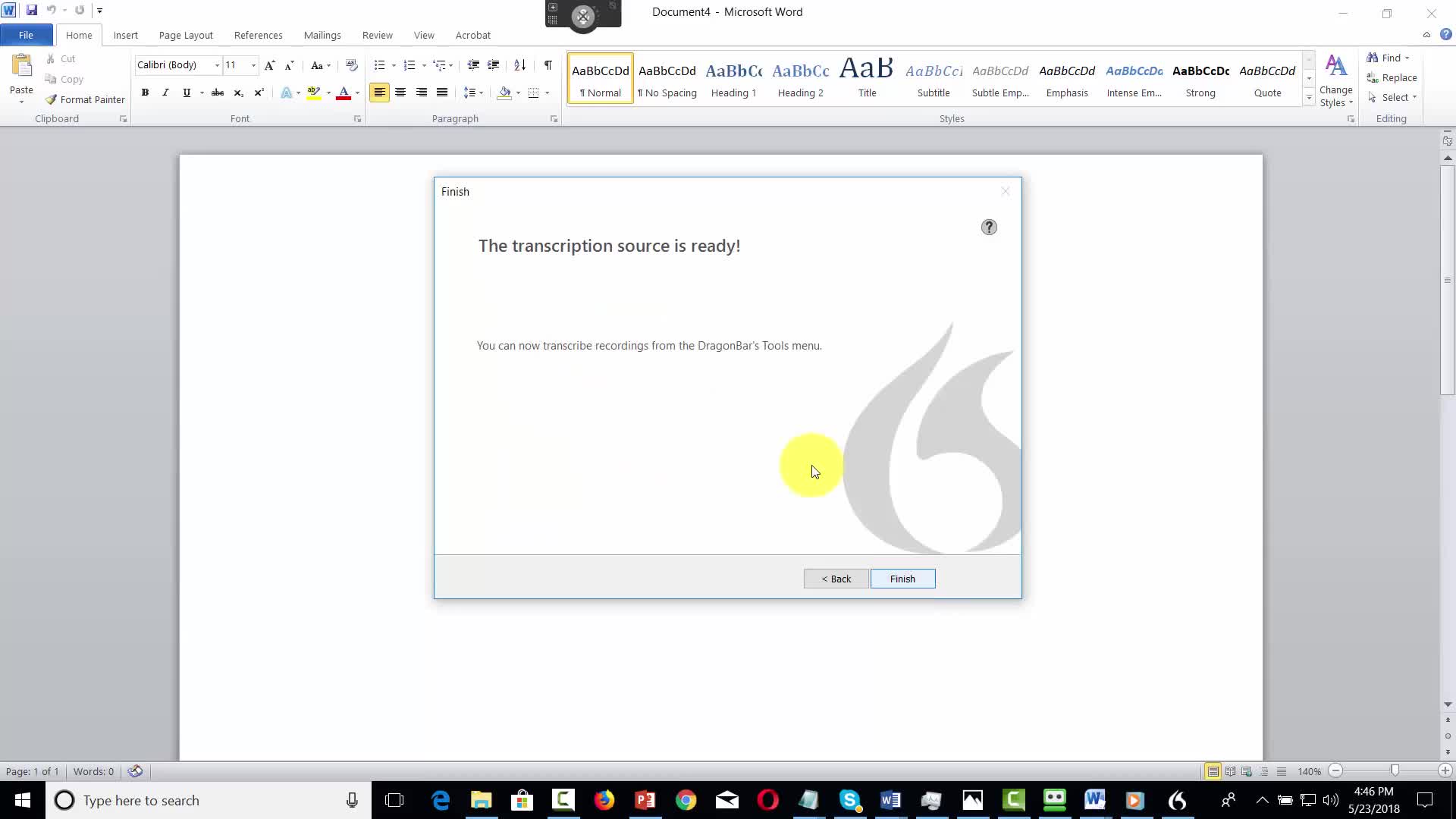1456x819 pixels.
Task: Apply the Heading 1 style
Action: [x=733, y=79]
